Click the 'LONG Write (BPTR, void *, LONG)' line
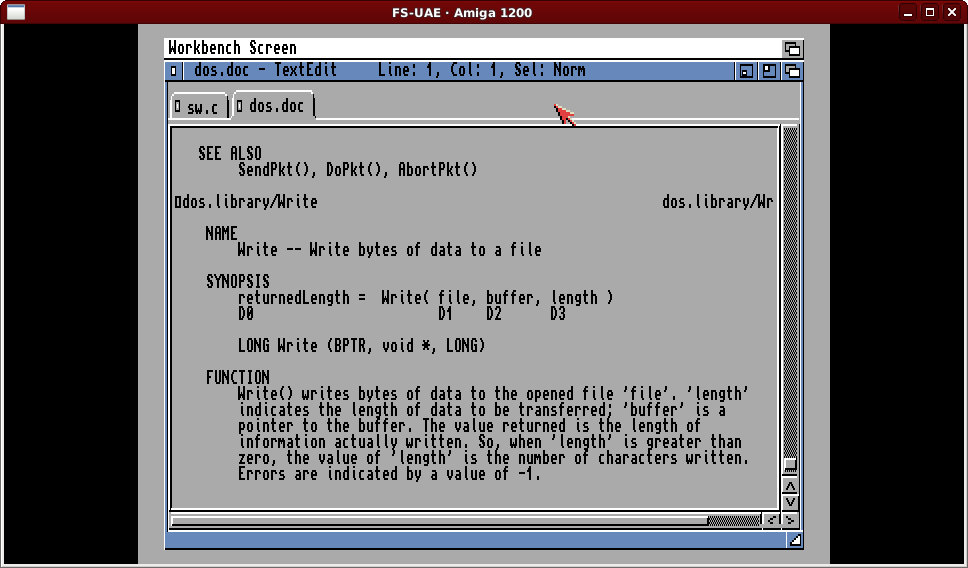This screenshot has width=968, height=568. (362, 346)
